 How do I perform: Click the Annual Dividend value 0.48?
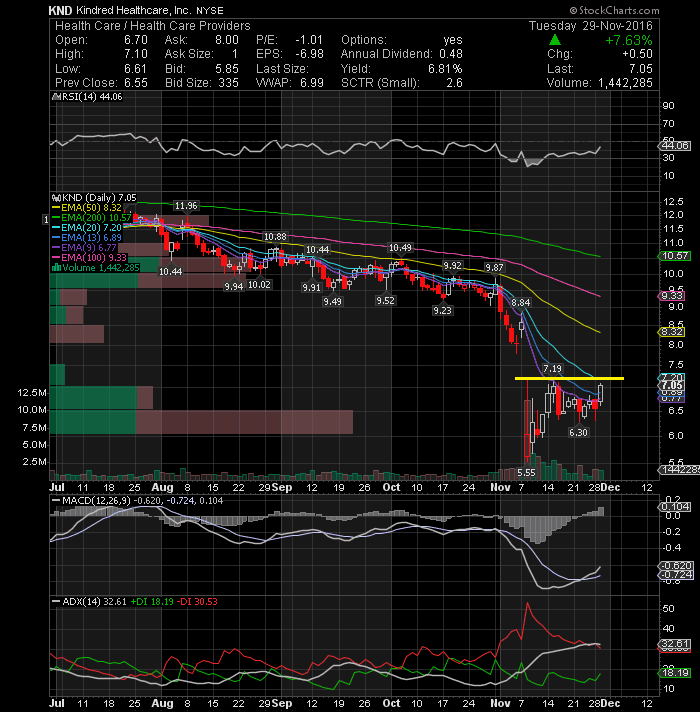click(x=451, y=54)
